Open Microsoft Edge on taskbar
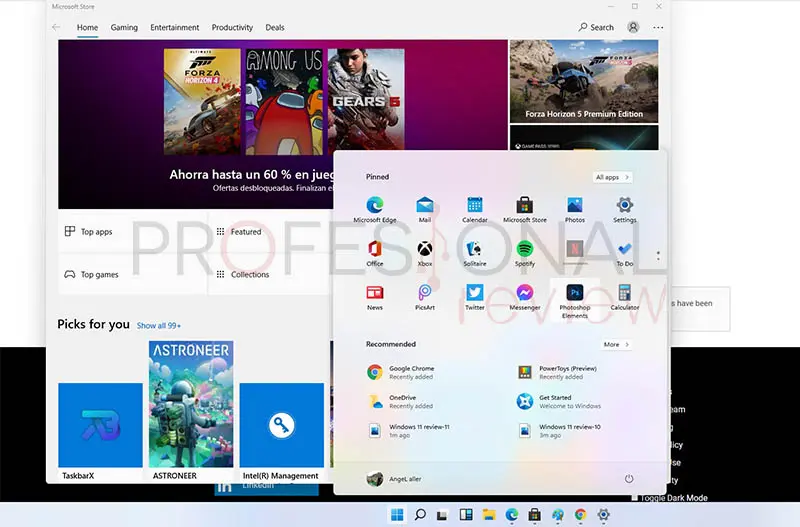Image resolution: width=800 pixels, height=527 pixels. [512, 515]
